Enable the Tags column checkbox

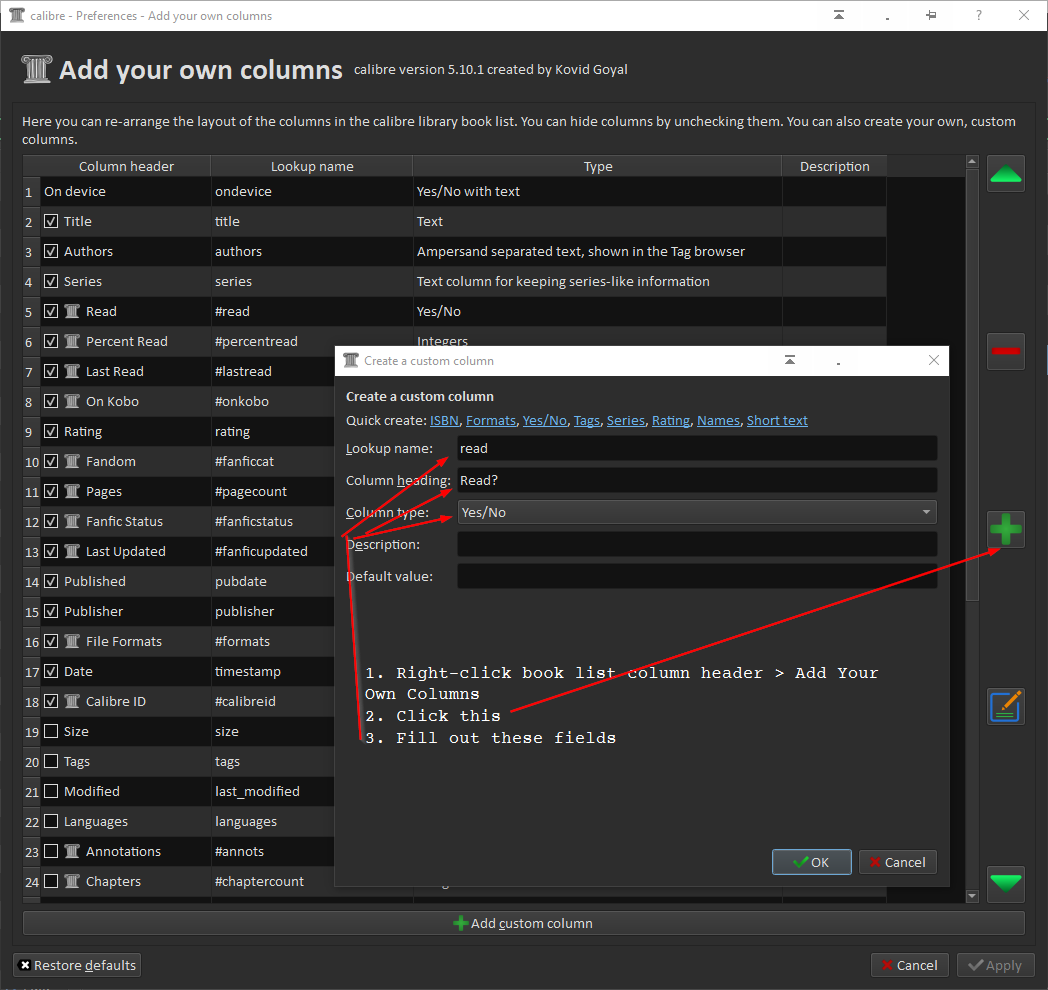pos(51,761)
